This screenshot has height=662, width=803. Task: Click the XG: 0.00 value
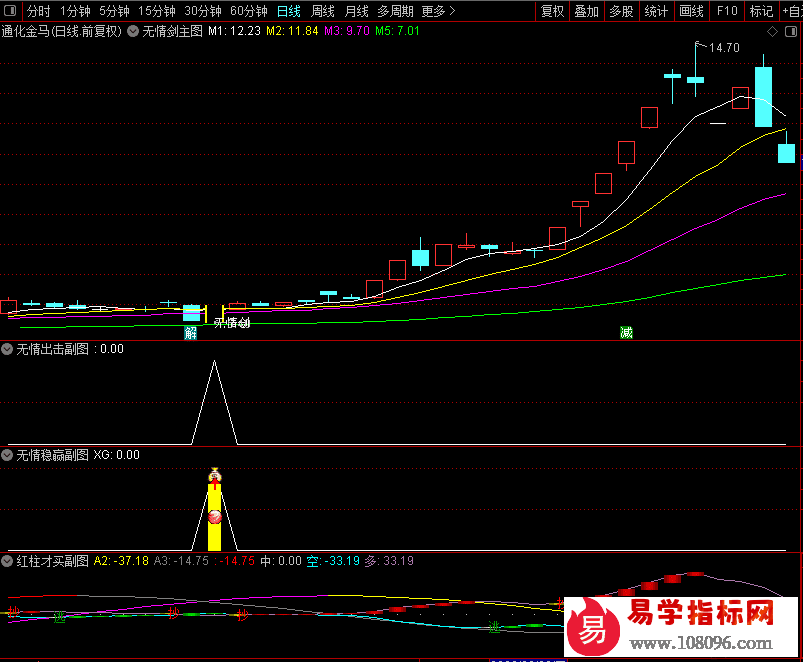(x=116, y=455)
